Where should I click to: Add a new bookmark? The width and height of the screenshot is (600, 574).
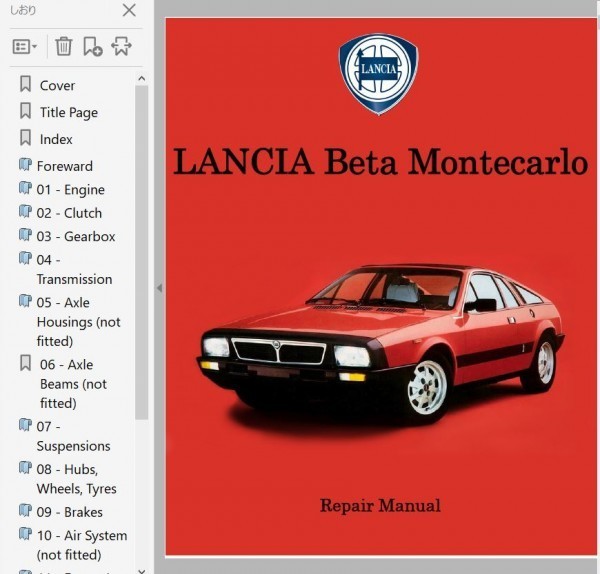pos(93,46)
